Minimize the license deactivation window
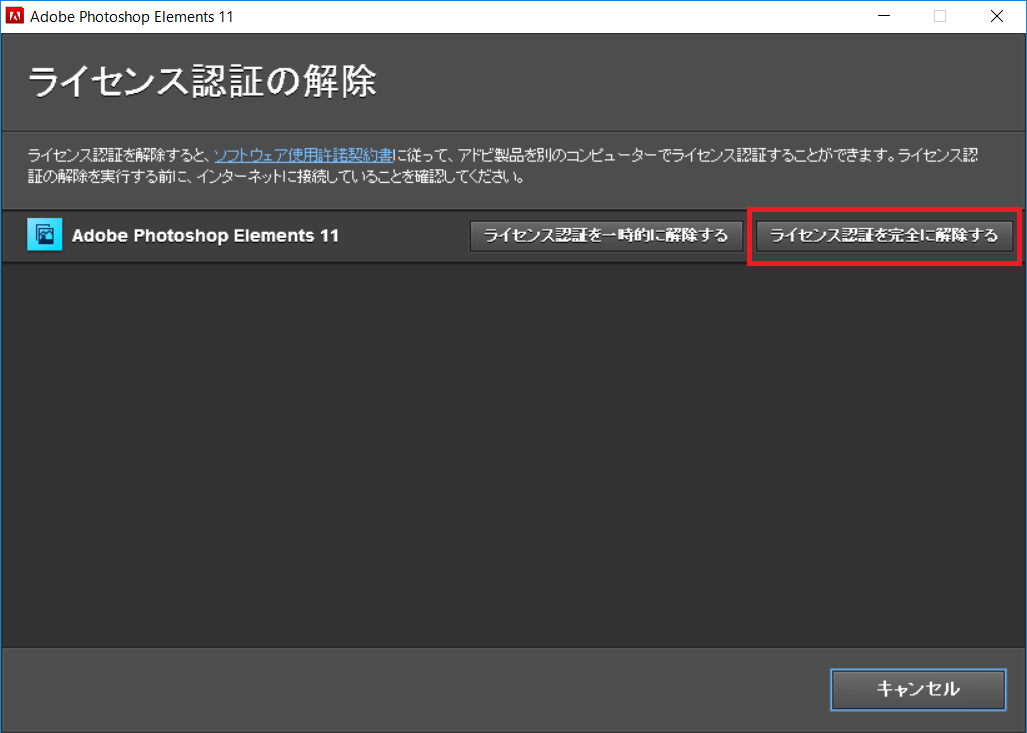 pos(884,16)
